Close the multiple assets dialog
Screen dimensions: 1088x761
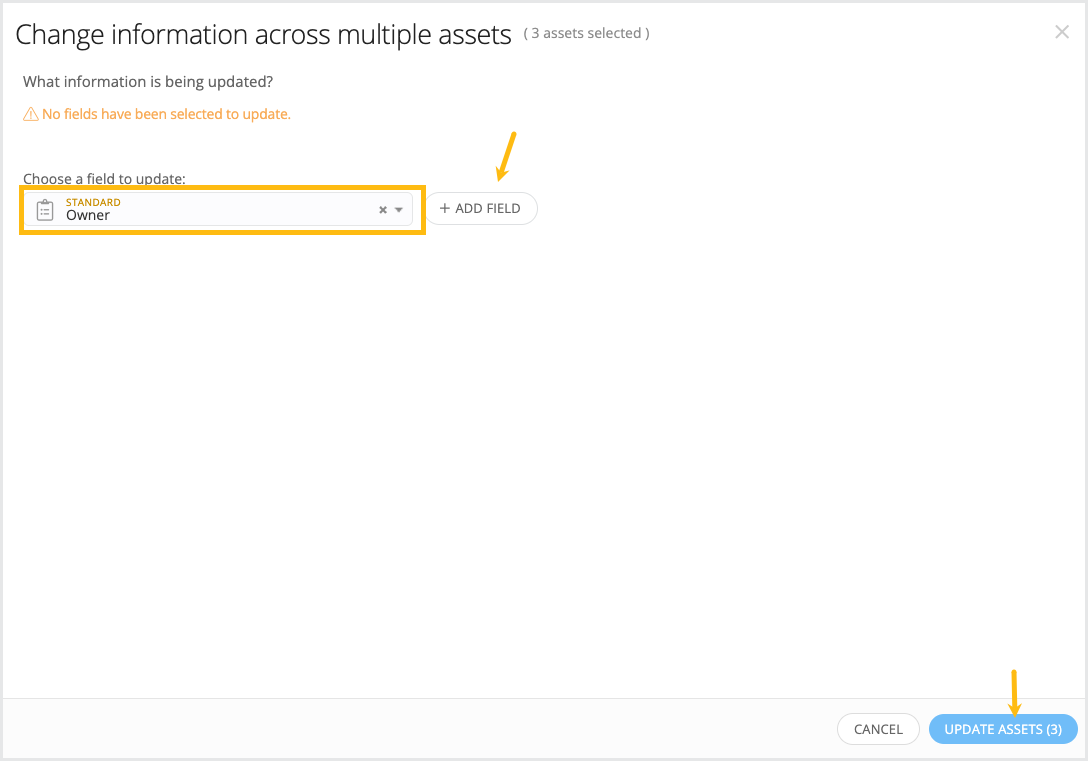1061,32
